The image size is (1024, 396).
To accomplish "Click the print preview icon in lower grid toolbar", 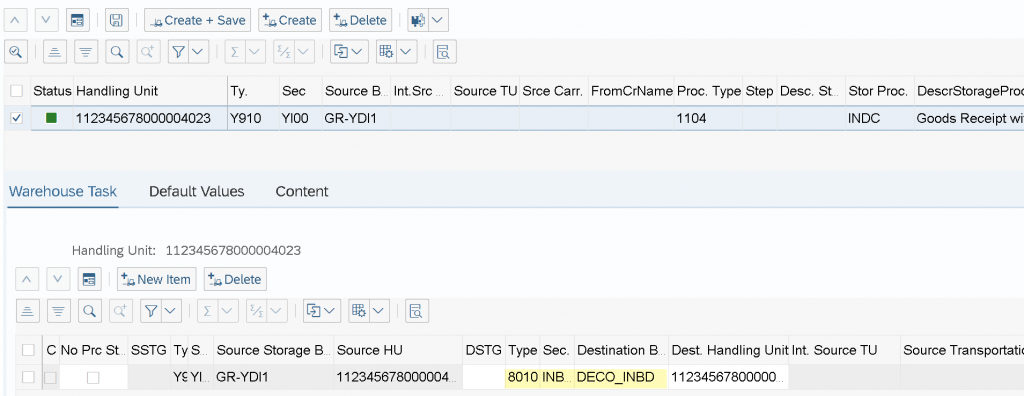I will (x=417, y=311).
